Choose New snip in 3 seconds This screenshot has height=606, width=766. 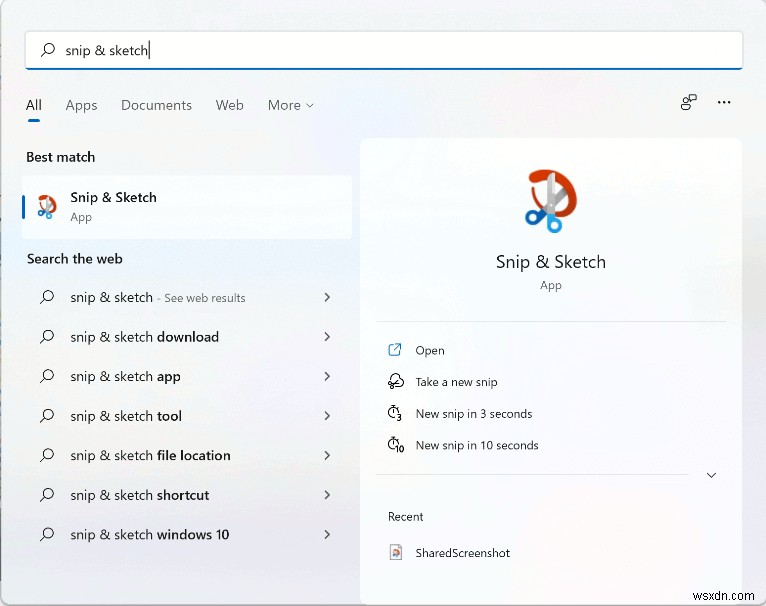474,414
